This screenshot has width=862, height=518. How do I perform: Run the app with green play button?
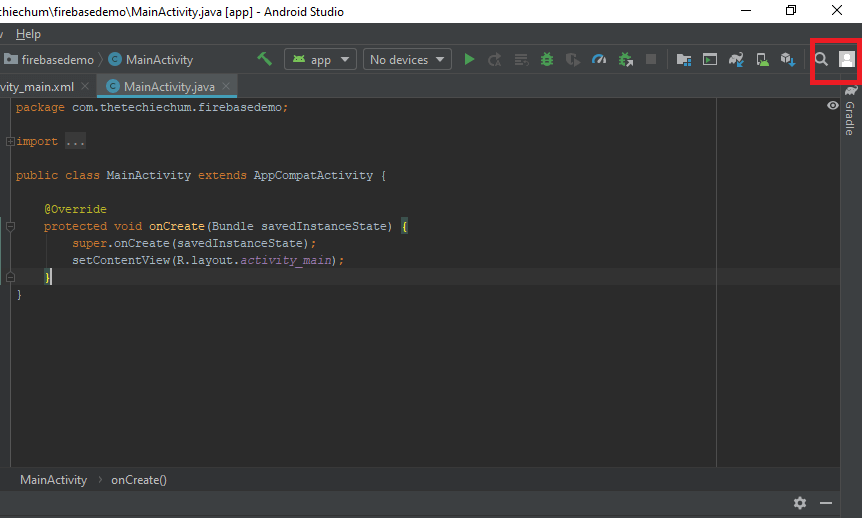470,60
